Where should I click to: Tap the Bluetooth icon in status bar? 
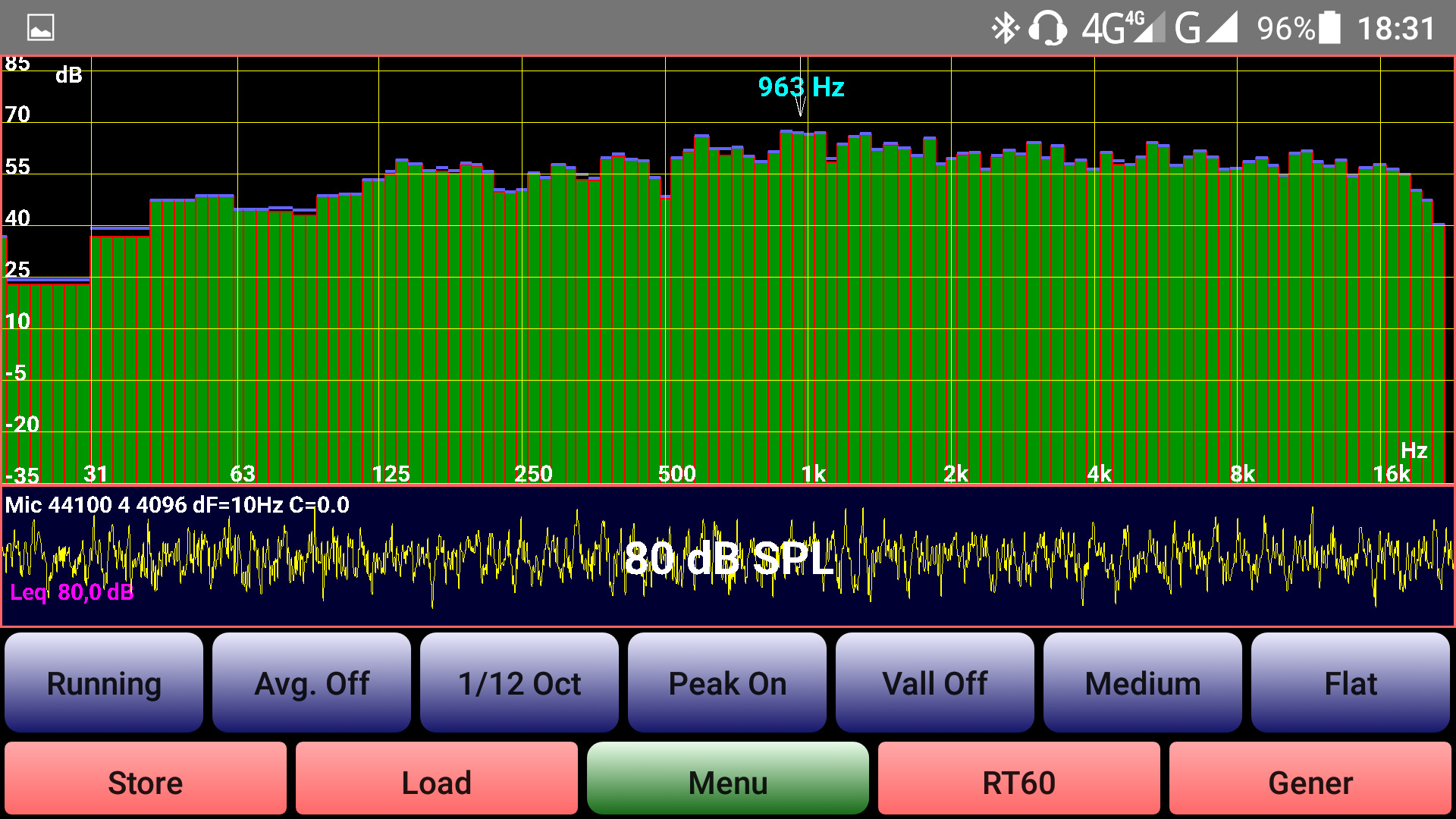click(x=1005, y=28)
